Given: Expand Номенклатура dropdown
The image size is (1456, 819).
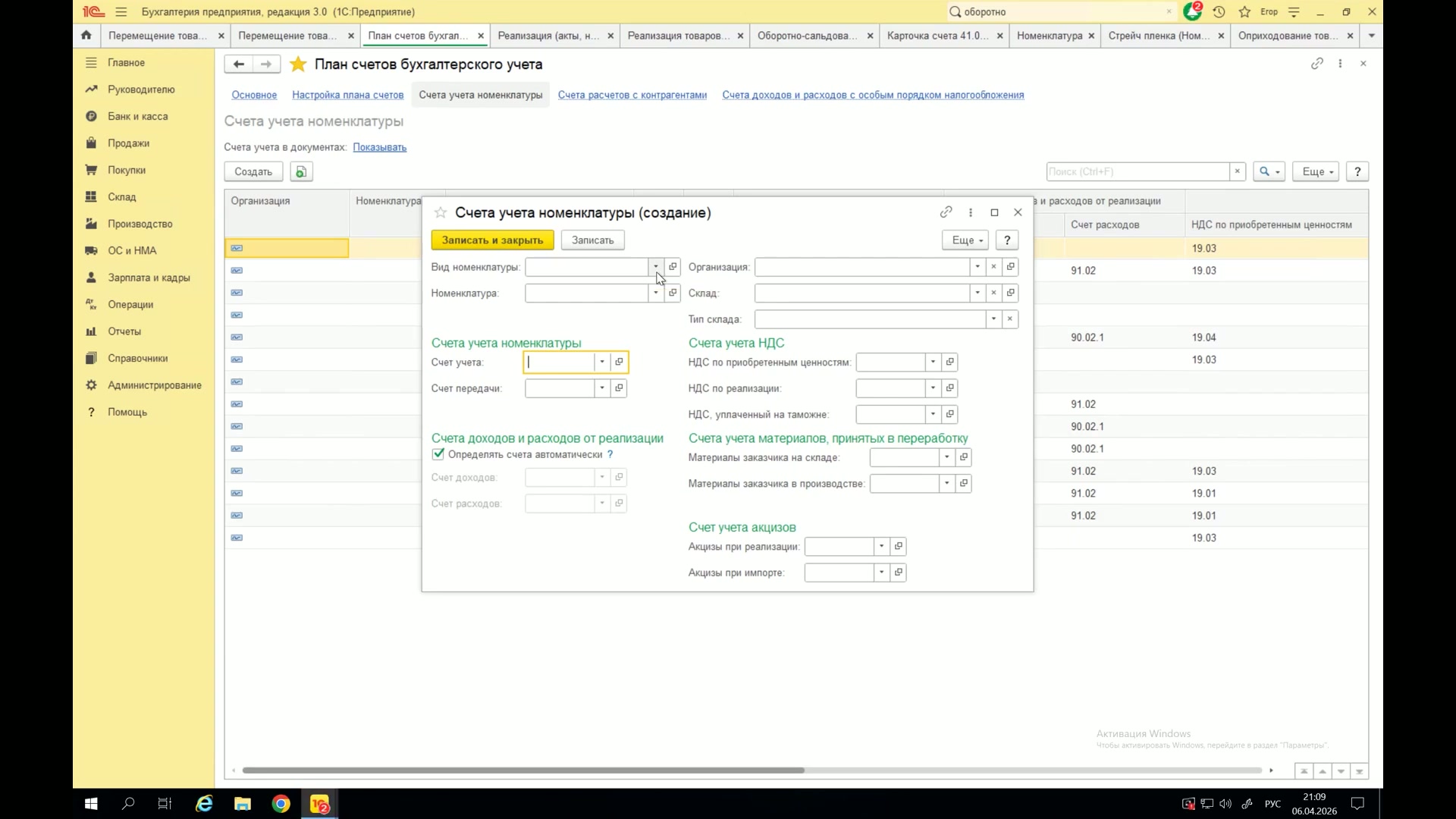Looking at the screenshot, I should 656,293.
